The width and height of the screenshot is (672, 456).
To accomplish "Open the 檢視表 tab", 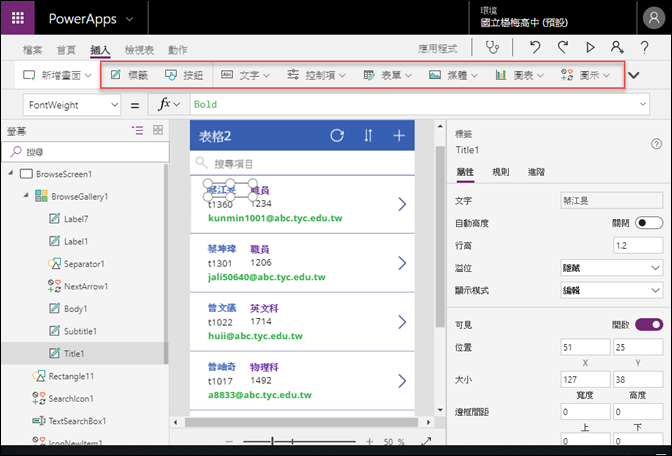I will [x=139, y=50].
